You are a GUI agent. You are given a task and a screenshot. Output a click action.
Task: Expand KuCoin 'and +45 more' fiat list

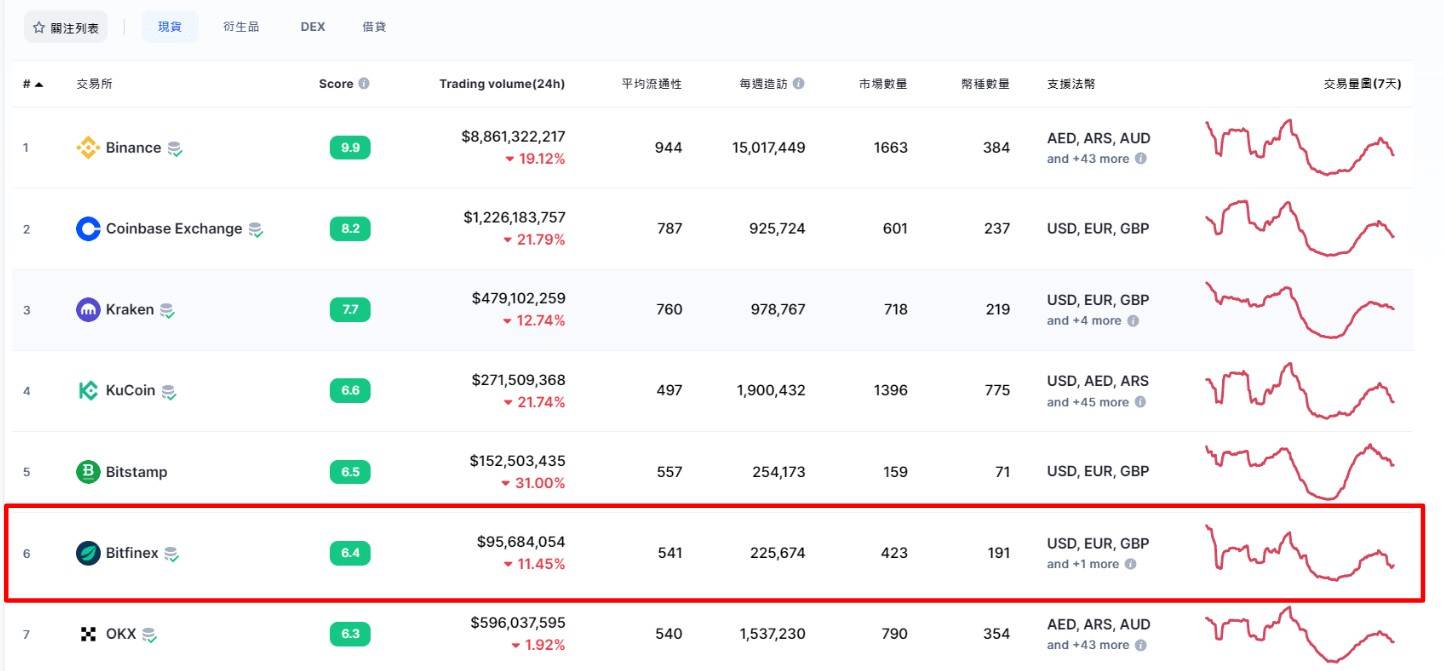[1088, 402]
